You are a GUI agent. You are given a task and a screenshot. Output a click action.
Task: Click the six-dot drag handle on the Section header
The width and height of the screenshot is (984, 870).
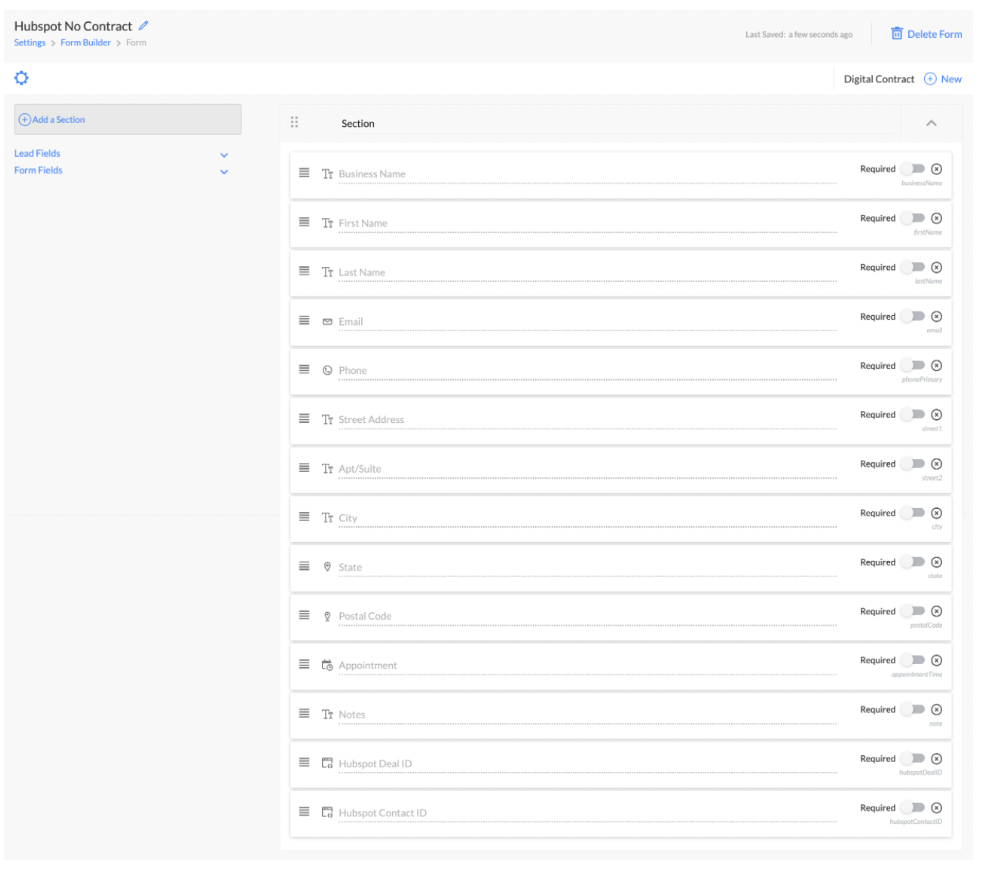click(x=295, y=122)
